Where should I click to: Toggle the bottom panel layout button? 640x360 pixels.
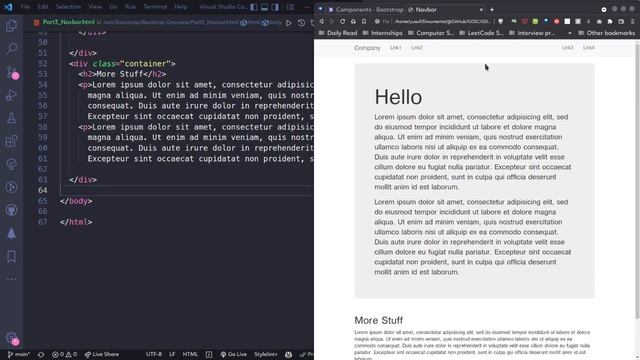tap(264, 7)
